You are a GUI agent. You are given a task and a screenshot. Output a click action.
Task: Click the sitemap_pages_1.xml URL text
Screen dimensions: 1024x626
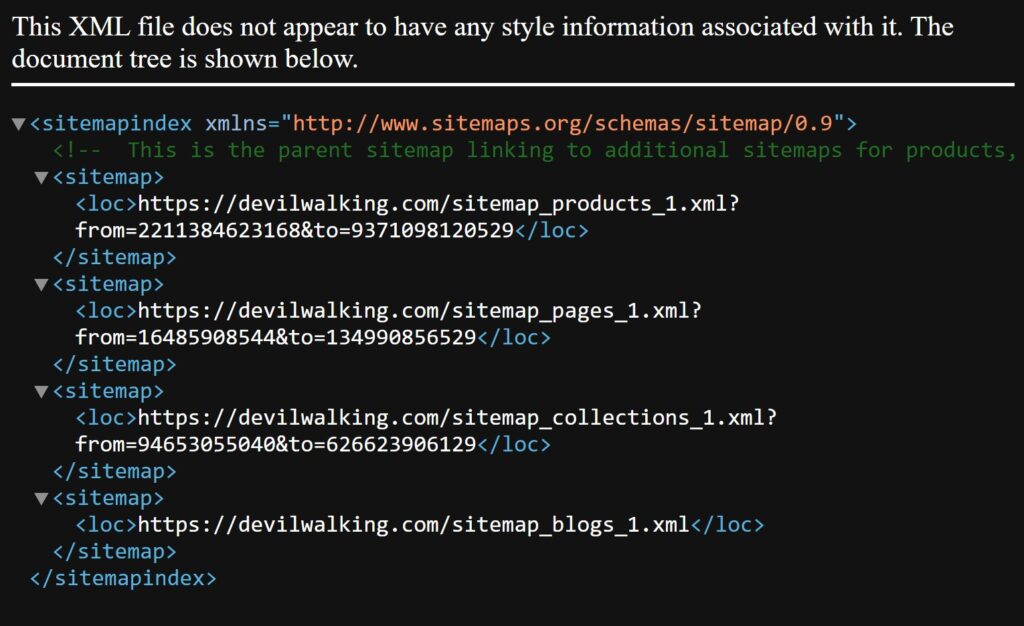tap(419, 311)
